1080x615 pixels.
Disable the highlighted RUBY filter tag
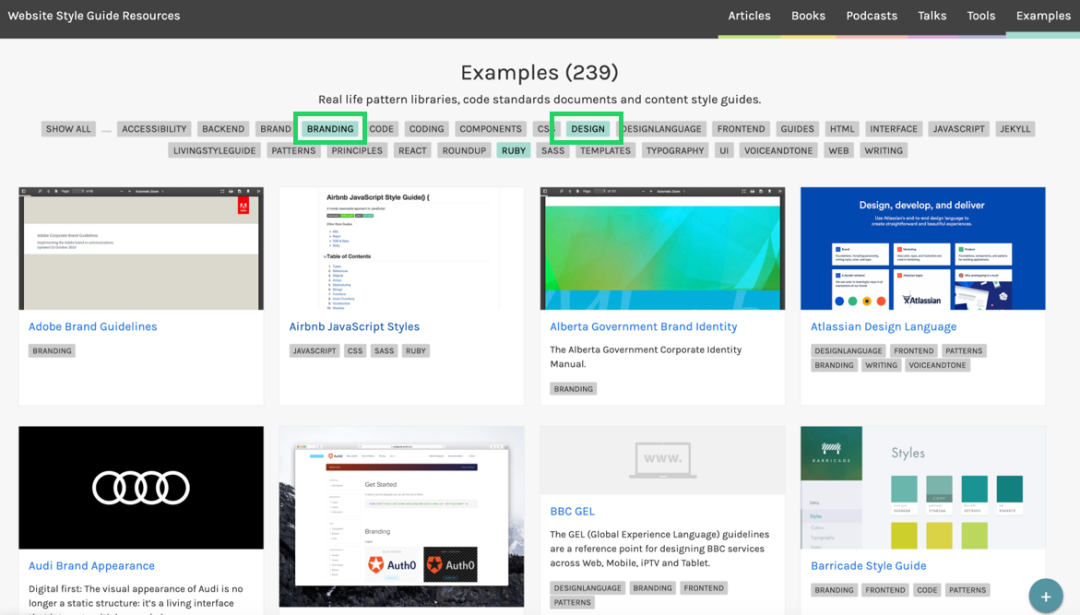[514, 151]
